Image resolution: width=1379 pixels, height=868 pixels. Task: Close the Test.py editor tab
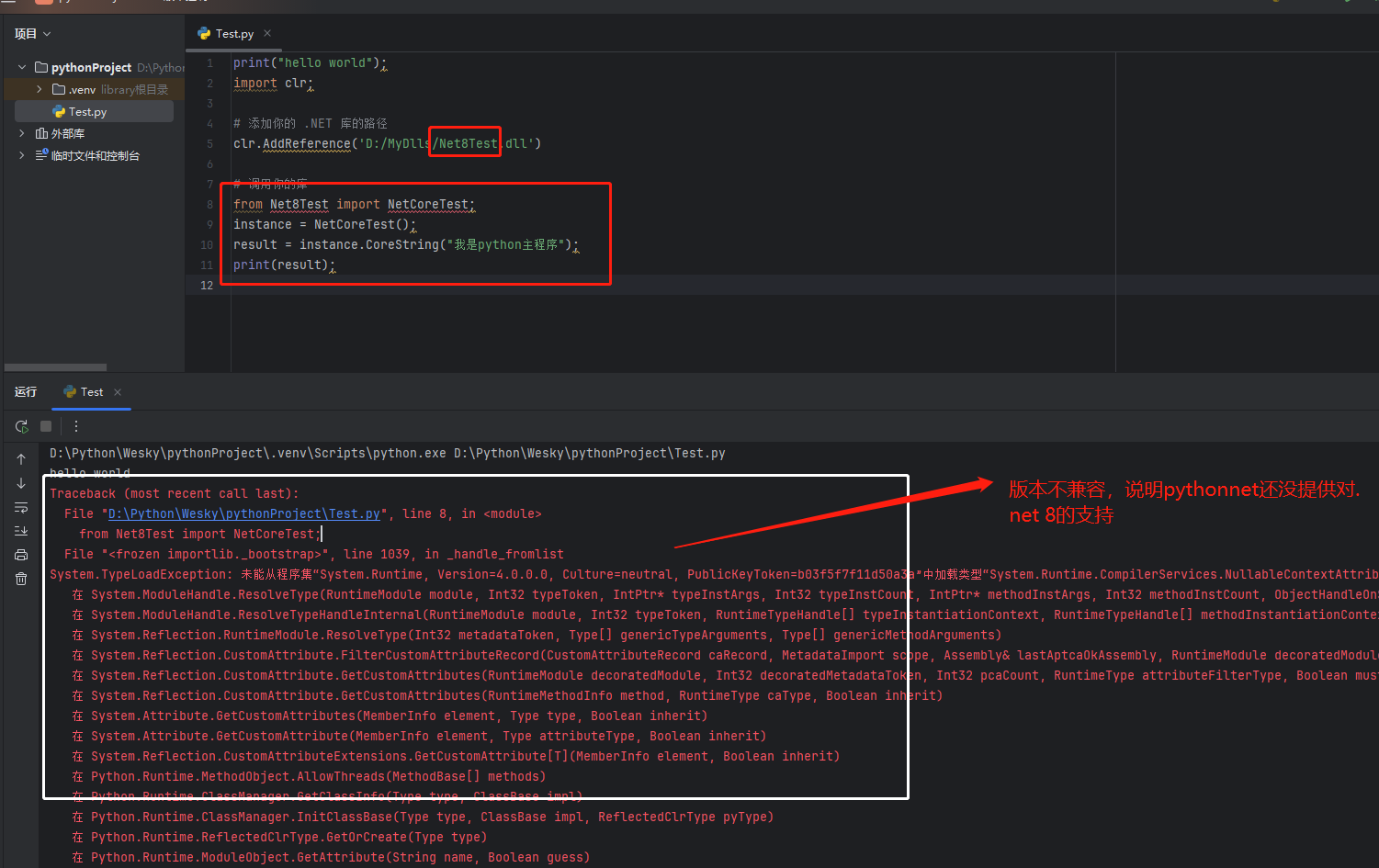pos(267,33)
